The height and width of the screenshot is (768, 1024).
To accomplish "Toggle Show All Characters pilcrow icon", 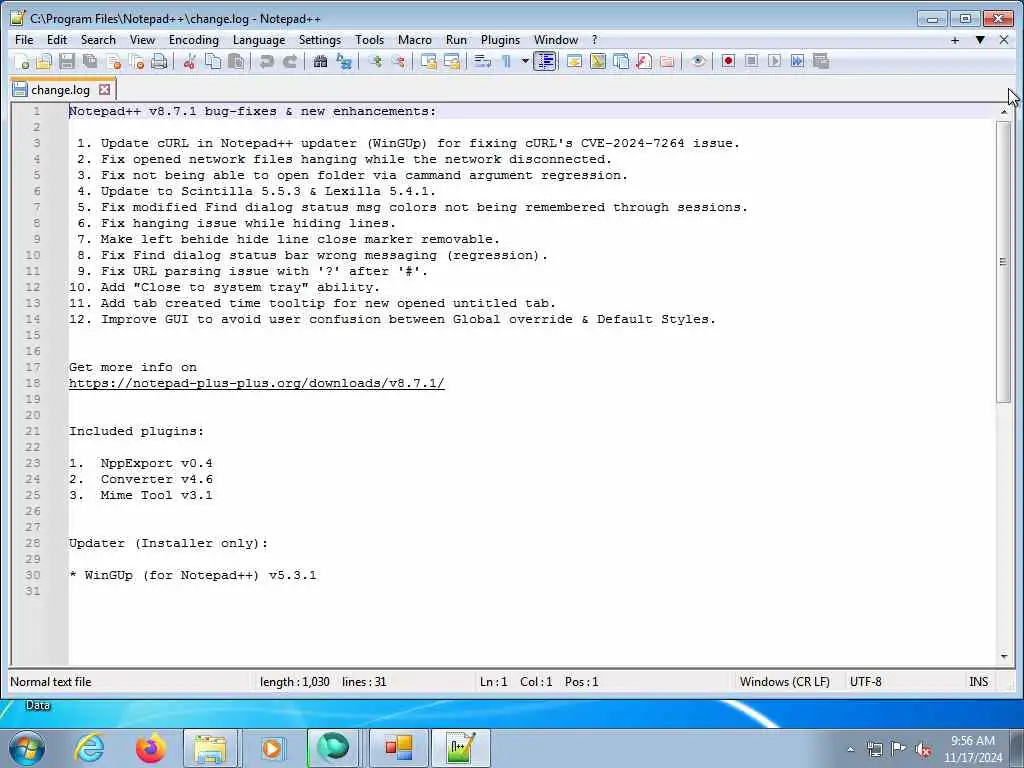I will [x=506, y=61].
